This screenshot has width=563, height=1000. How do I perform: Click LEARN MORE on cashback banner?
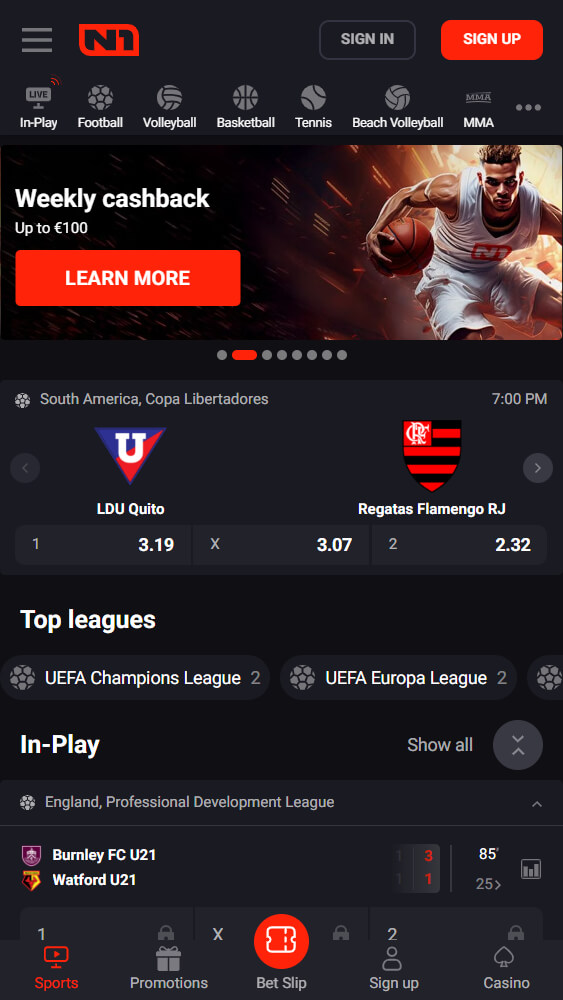pyautogui.click(x=128, y=278)
